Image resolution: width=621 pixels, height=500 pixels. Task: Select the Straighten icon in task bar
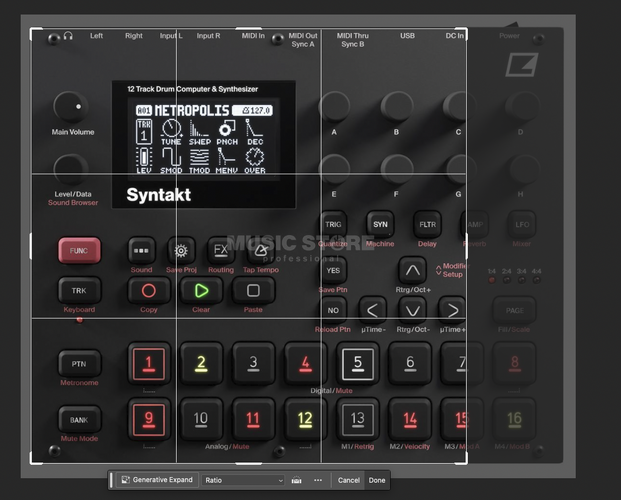coord(296,480)
